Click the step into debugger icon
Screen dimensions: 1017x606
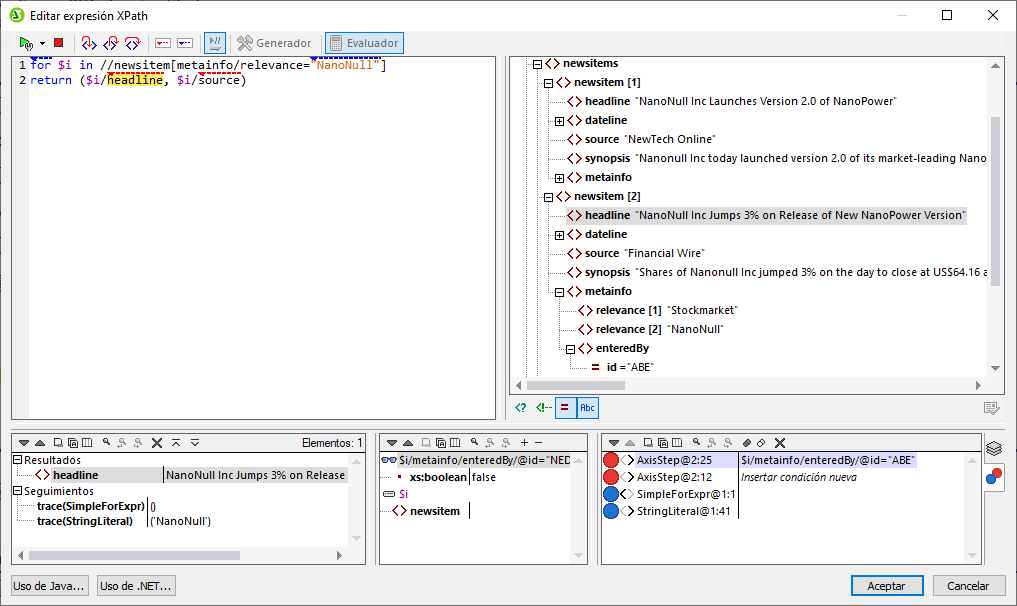88,43
